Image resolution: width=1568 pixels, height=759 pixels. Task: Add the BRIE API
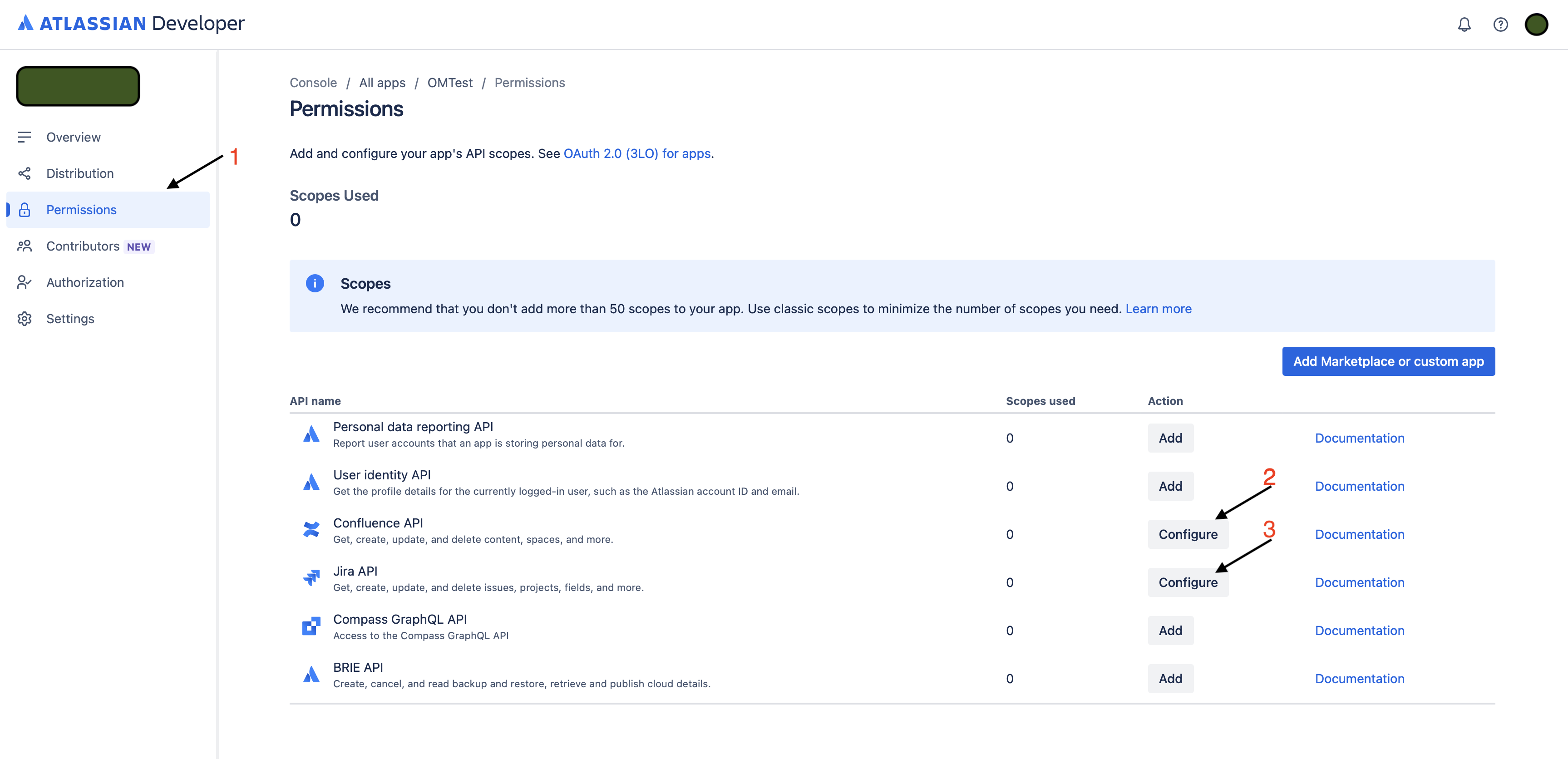[x=1170, y=679]
